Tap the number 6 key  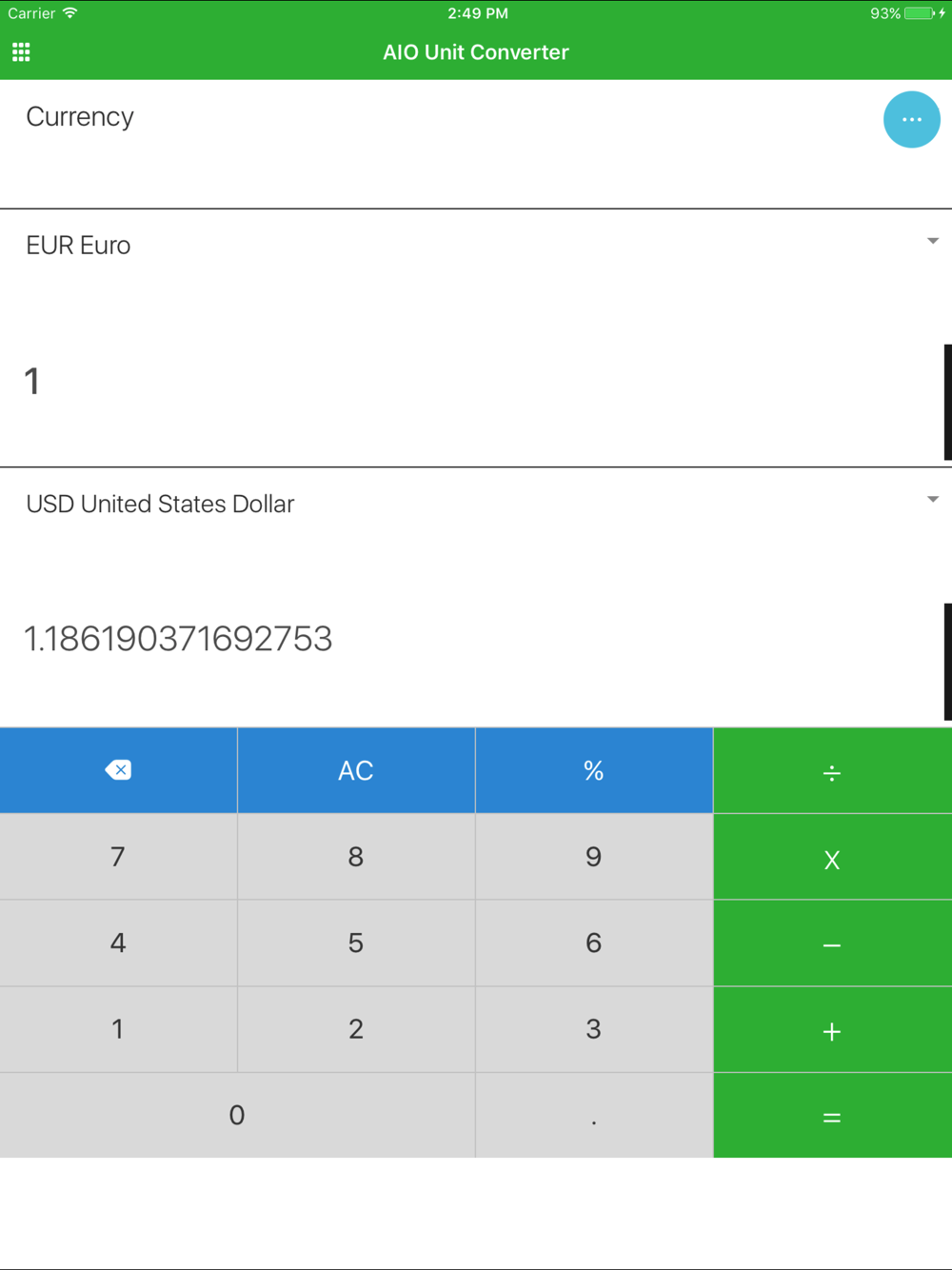[594, 943]
